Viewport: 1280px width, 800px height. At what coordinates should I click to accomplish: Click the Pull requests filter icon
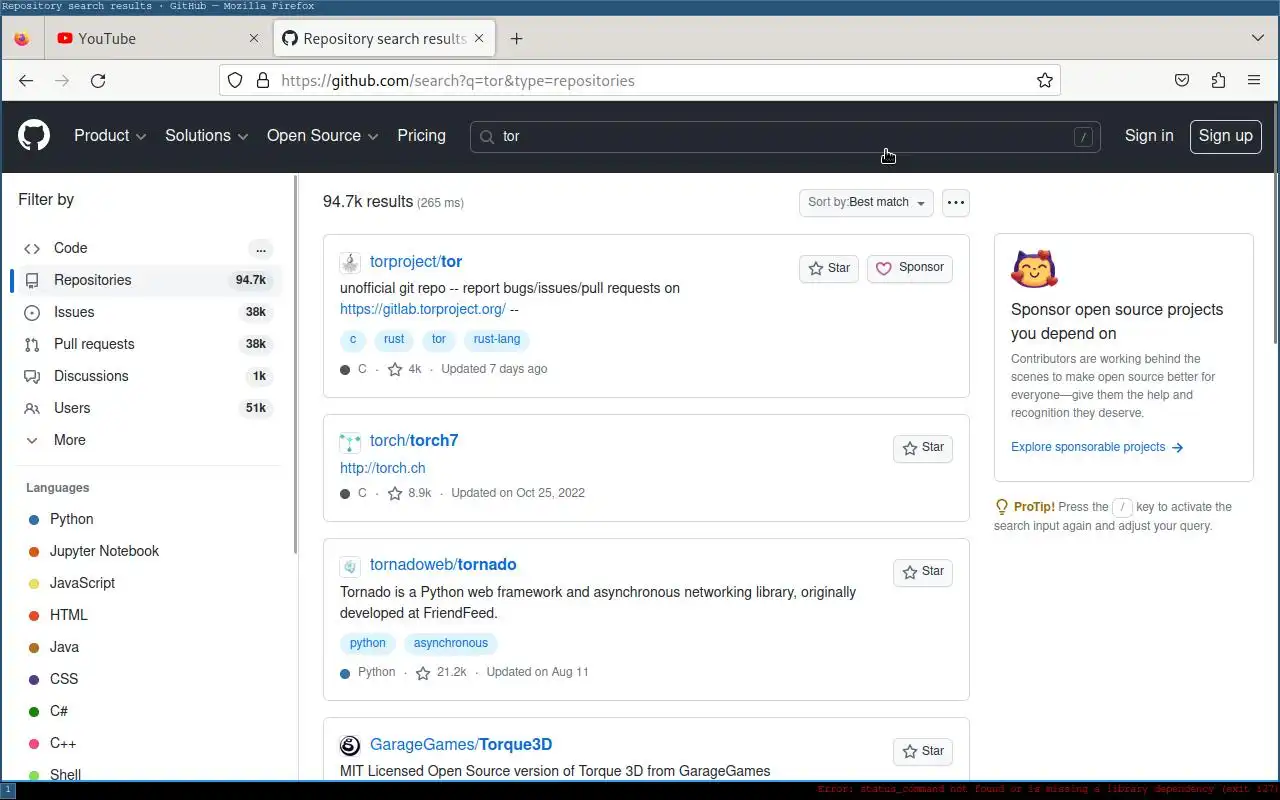tap(32, 344)
